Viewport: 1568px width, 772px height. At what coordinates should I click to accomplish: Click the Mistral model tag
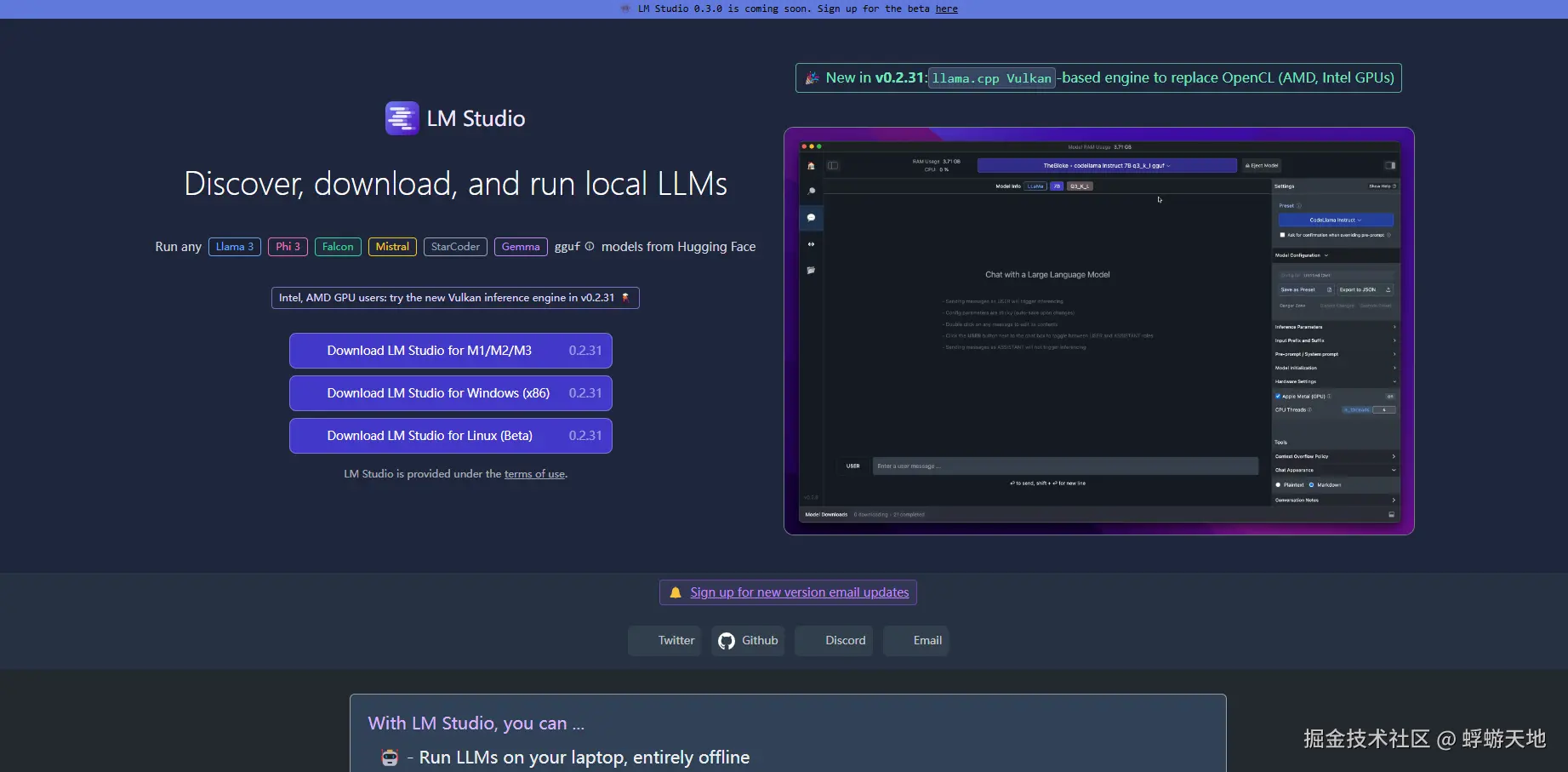[x=392, y=247]
